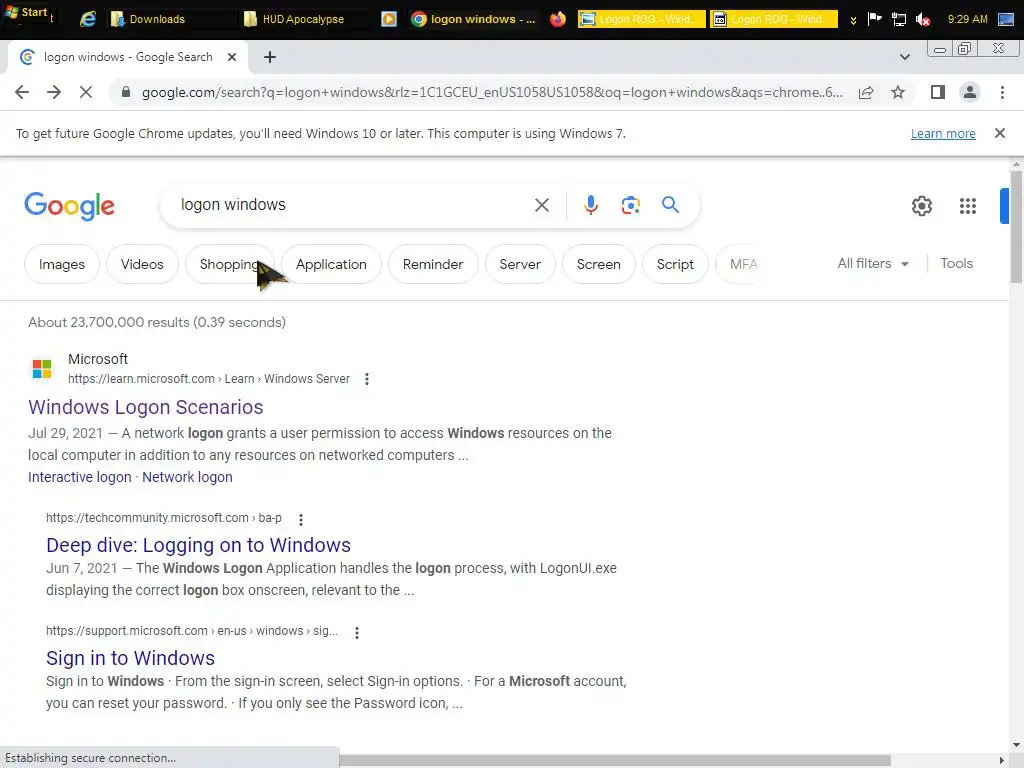Open more options for the Microsoft Learn result
1024x768 pixels.
367,379
